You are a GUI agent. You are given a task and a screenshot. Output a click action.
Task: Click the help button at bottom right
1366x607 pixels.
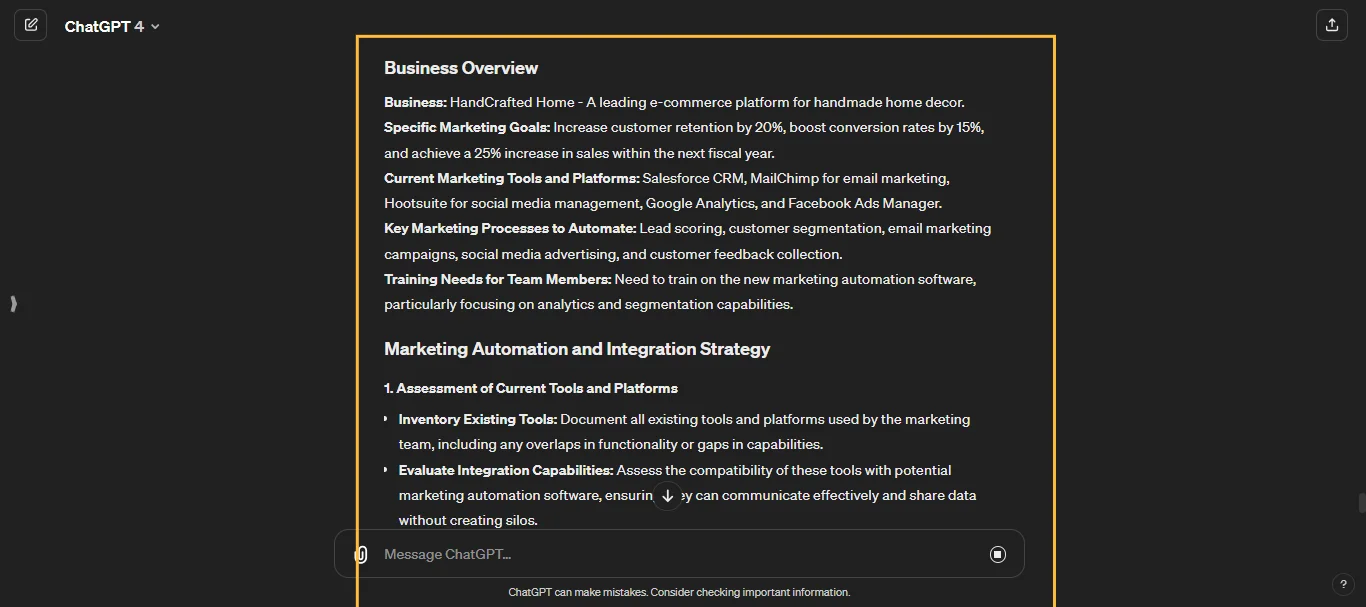coord(1343,584)
